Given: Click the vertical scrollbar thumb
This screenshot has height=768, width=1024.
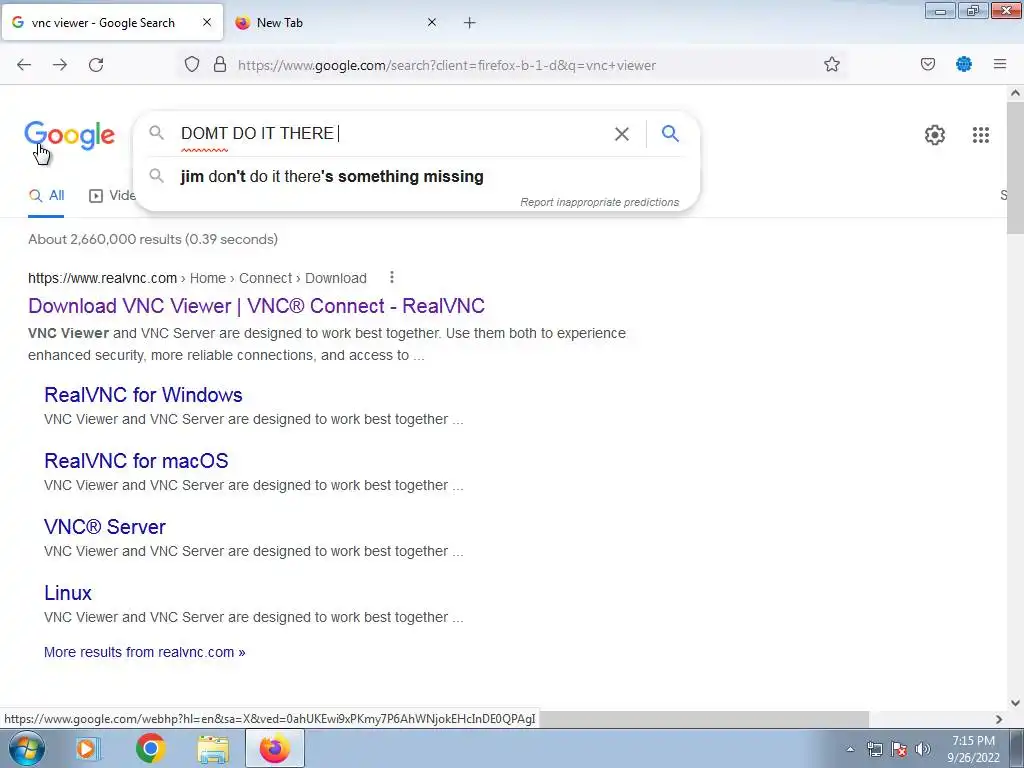Looking at the screenshot, I should [1015, 167].
